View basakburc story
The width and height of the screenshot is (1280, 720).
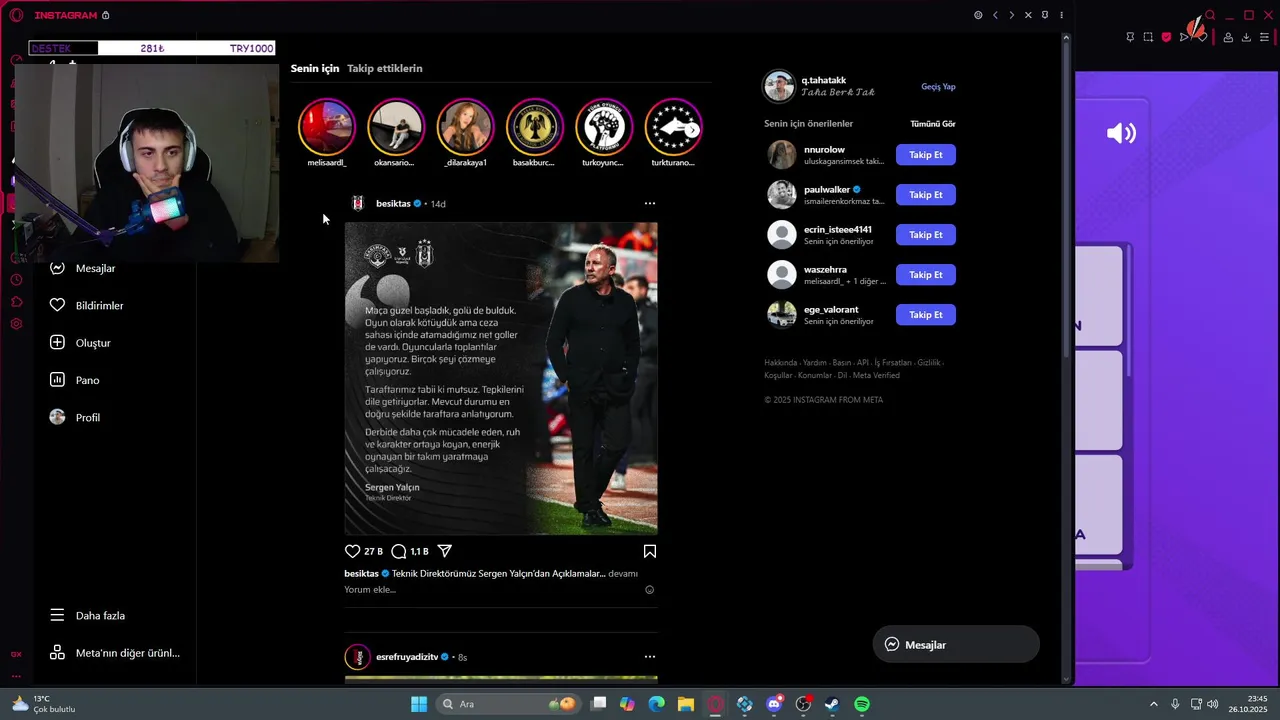pyautogui.click(x=534, y=127)
